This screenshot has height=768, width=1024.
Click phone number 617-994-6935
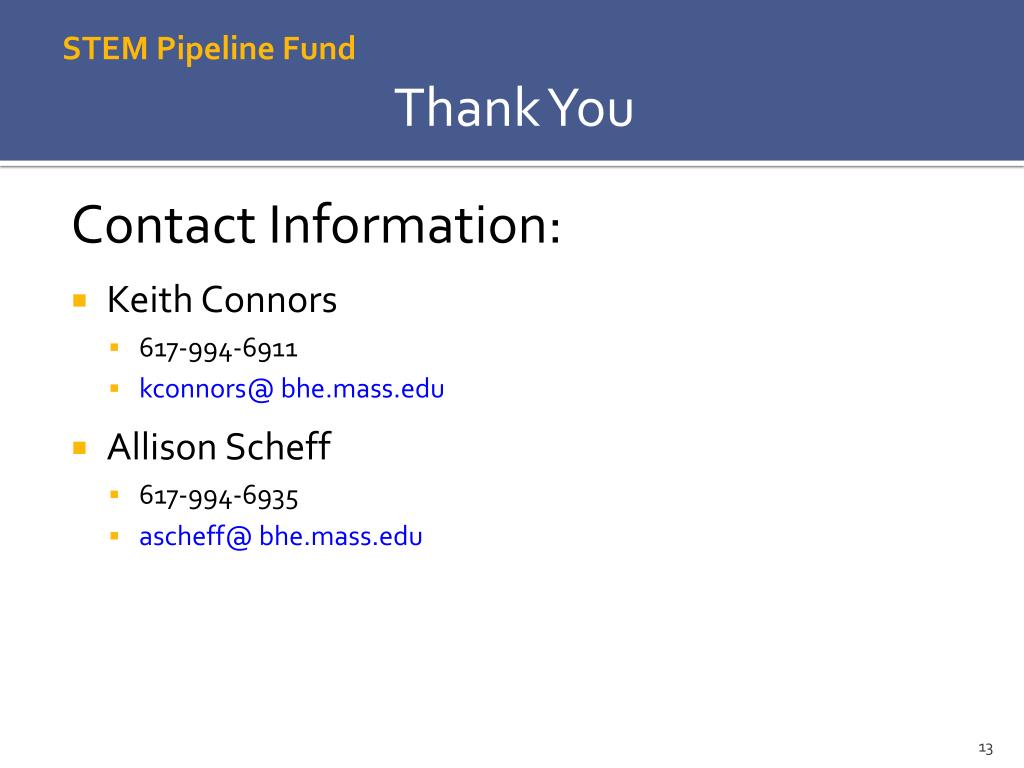click(219, 496)
